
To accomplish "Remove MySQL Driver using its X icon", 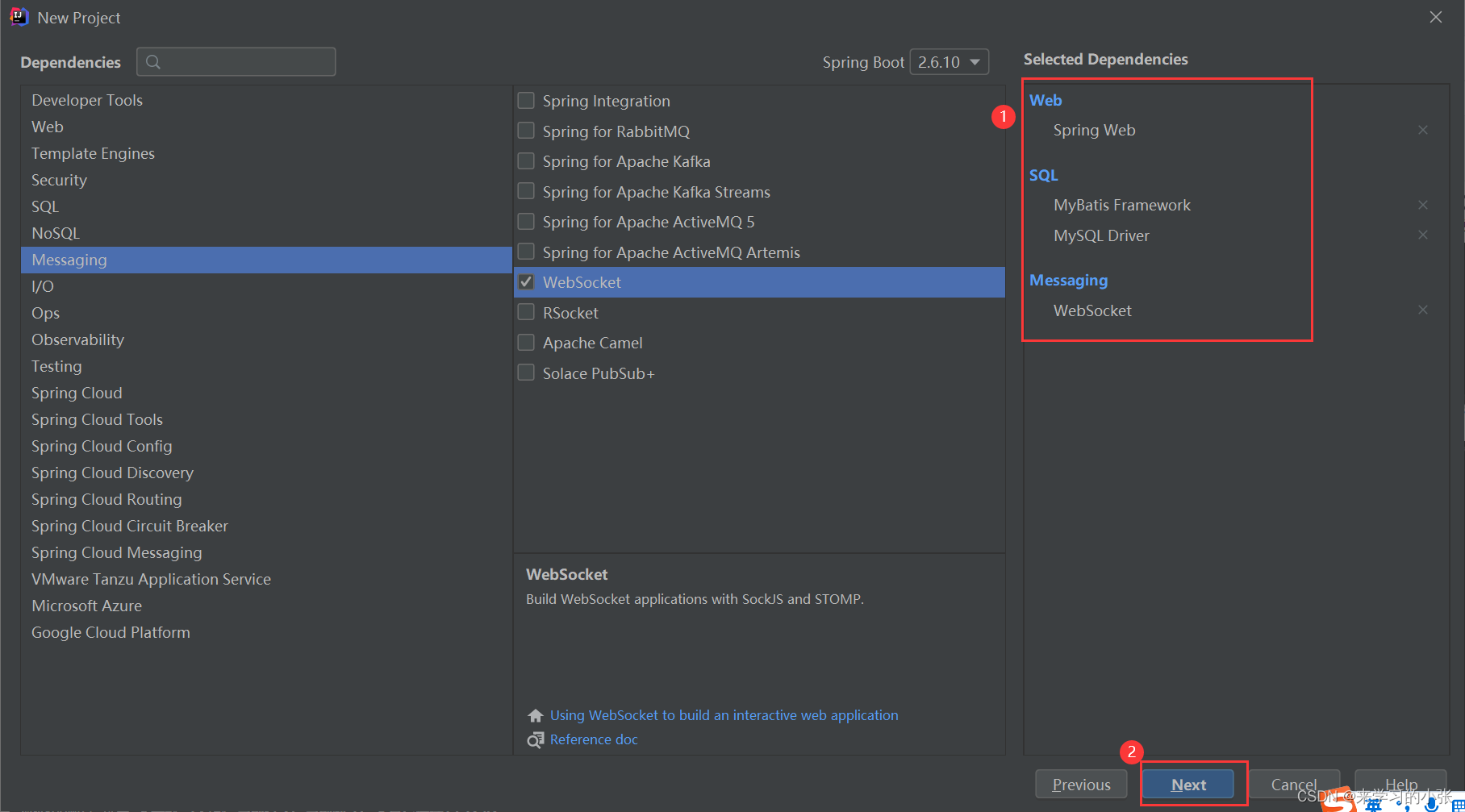I will (x=1423, y=235).
